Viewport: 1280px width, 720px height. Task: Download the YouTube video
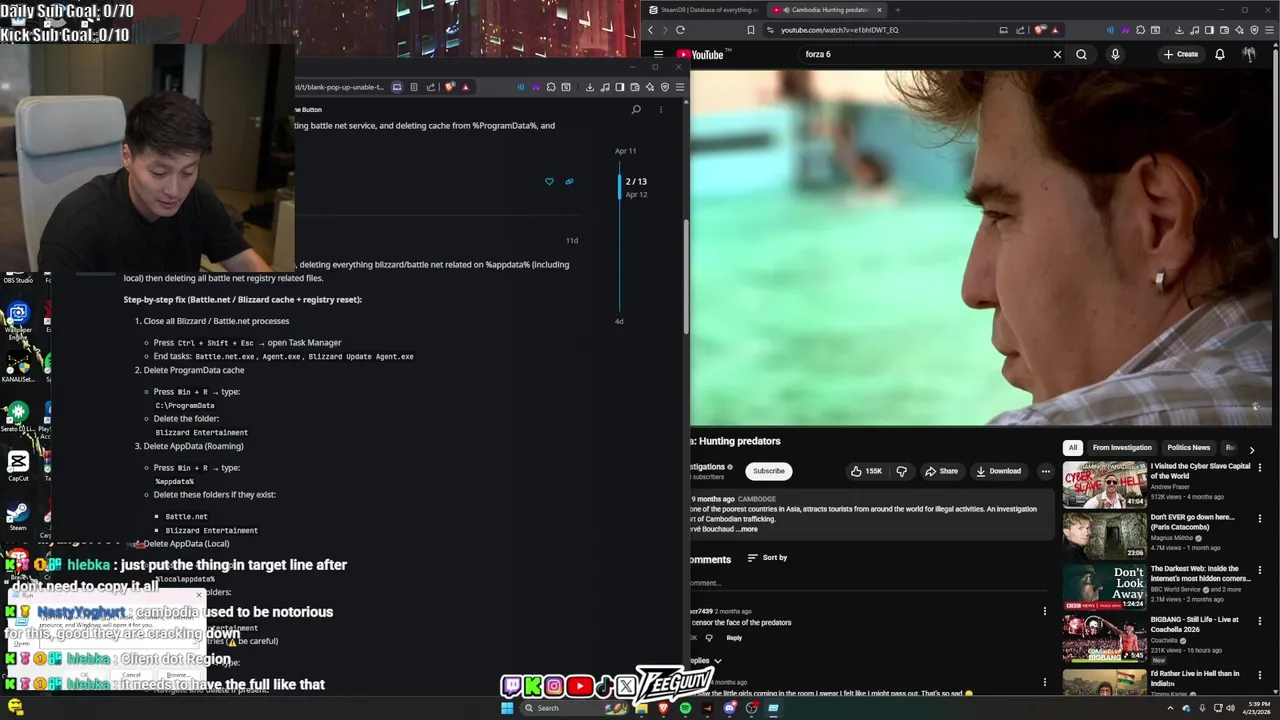999,471
